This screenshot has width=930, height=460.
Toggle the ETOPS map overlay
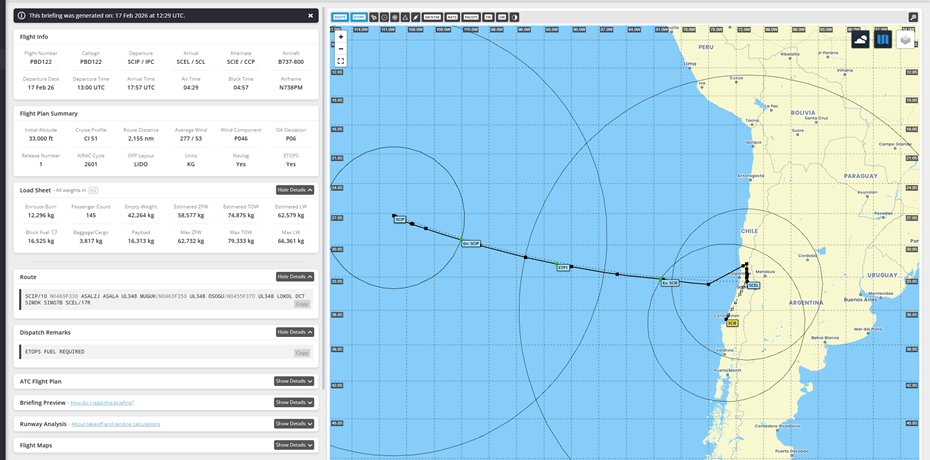(359, 17)
